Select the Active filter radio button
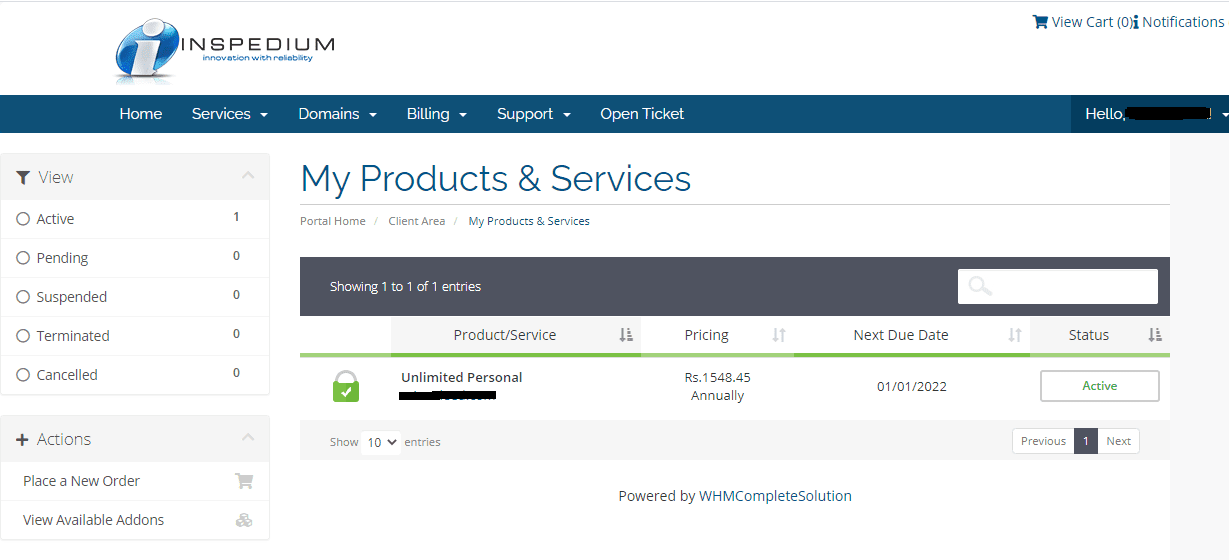This screenshot has height=560, width=1229. click(23, 219)
